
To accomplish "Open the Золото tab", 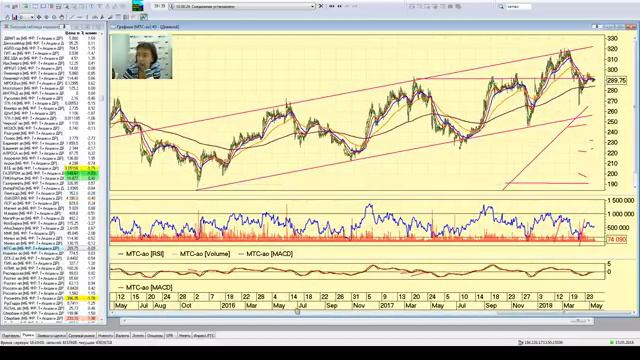I will tap(138, 336).
